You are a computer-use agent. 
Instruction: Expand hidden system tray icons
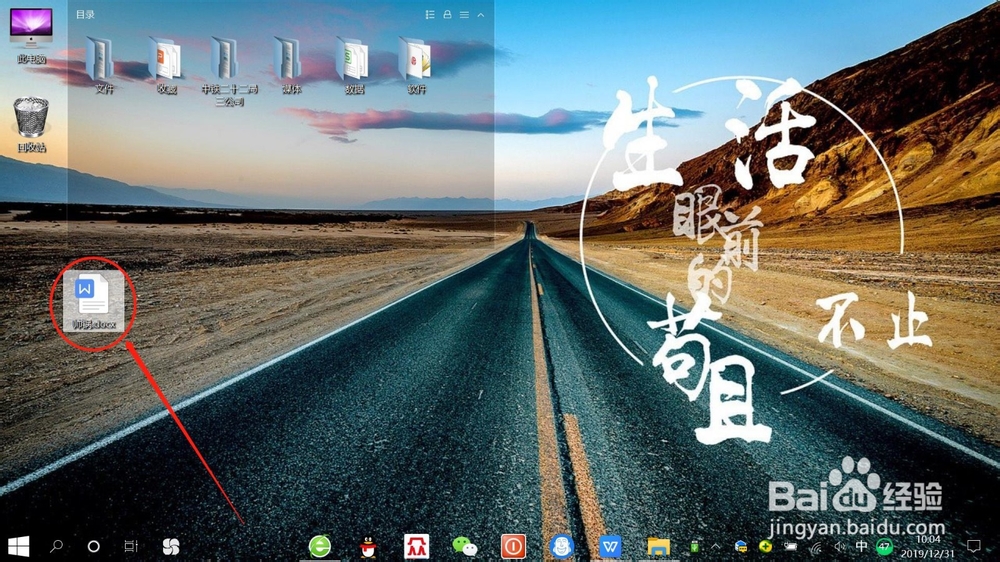point(716,546)
